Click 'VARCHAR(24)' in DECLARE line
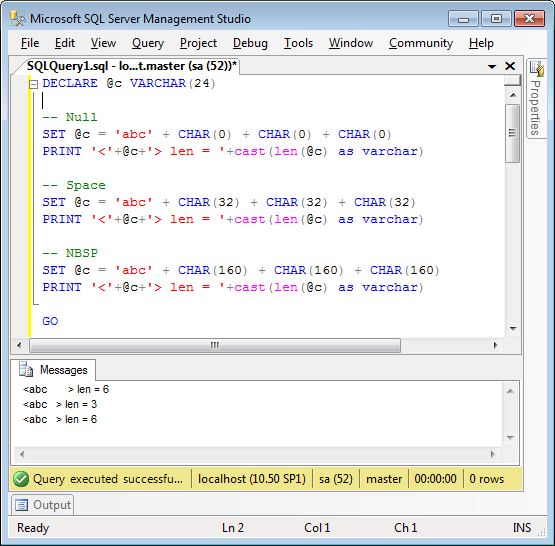The image size is (555, 546). click(173, 84)
